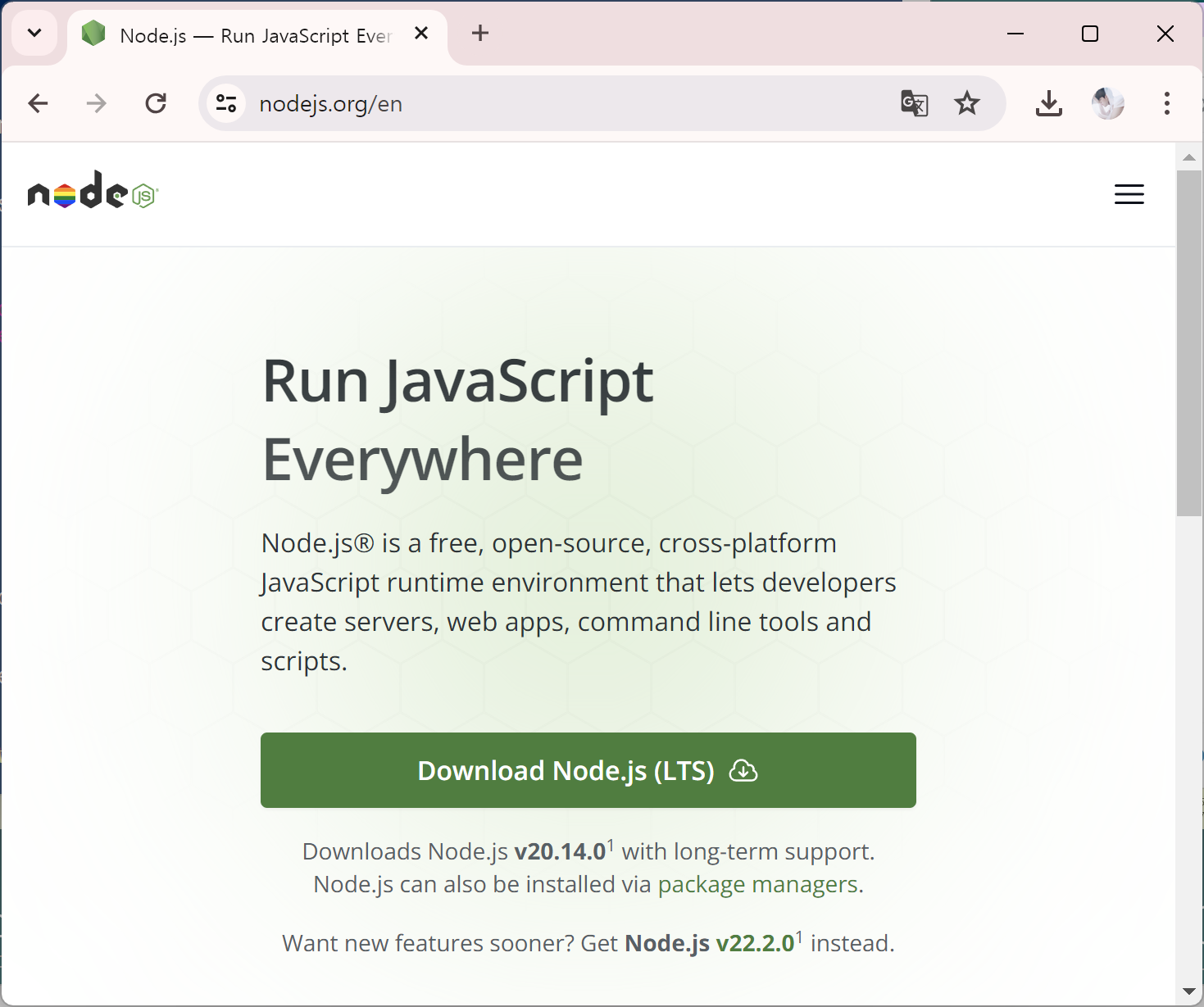Image resolution: width=1204 pixels, height=1007 pixels.
Task: Close the Chrome window
Action: tap(1165, 34)
